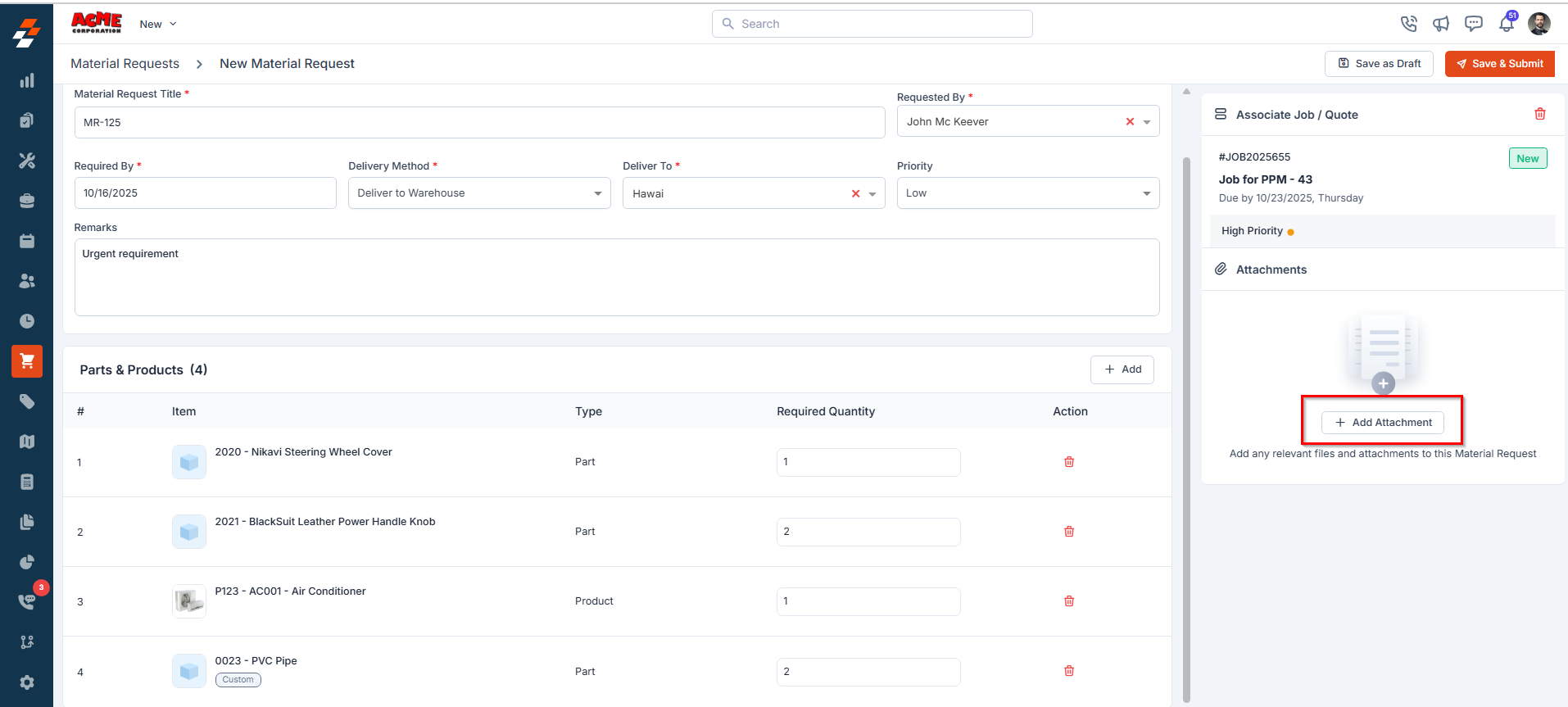Click the Air Conditioner product thumbnail
1568x707 pixels.
189,601
